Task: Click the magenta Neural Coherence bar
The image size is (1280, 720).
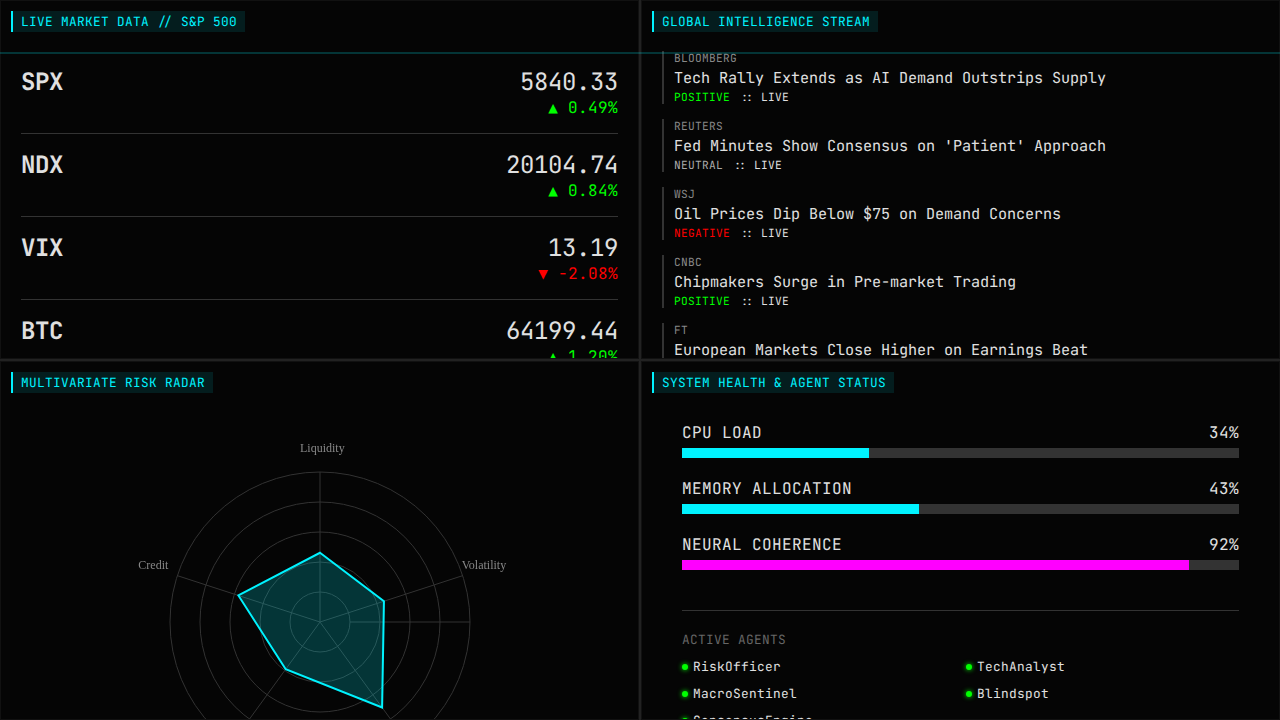Action: (x=935, y=565)
